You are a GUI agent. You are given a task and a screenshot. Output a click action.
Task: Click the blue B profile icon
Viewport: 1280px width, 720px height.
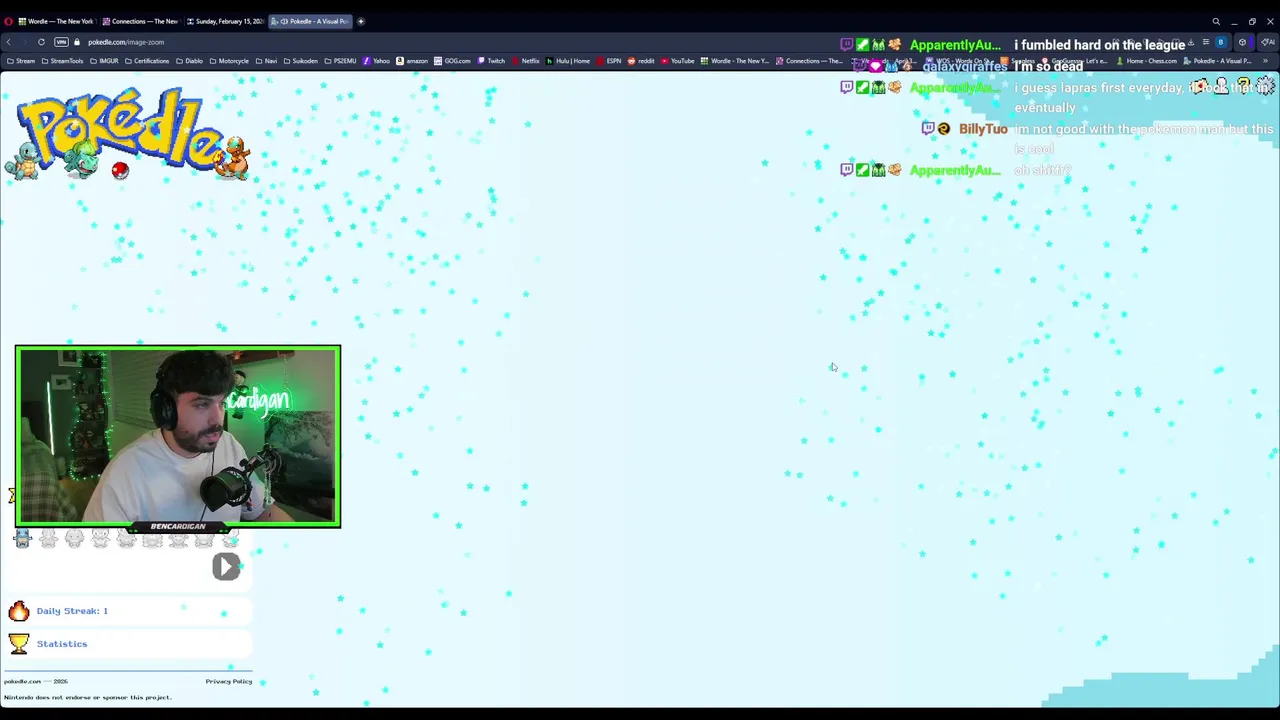coord(1221,42)
